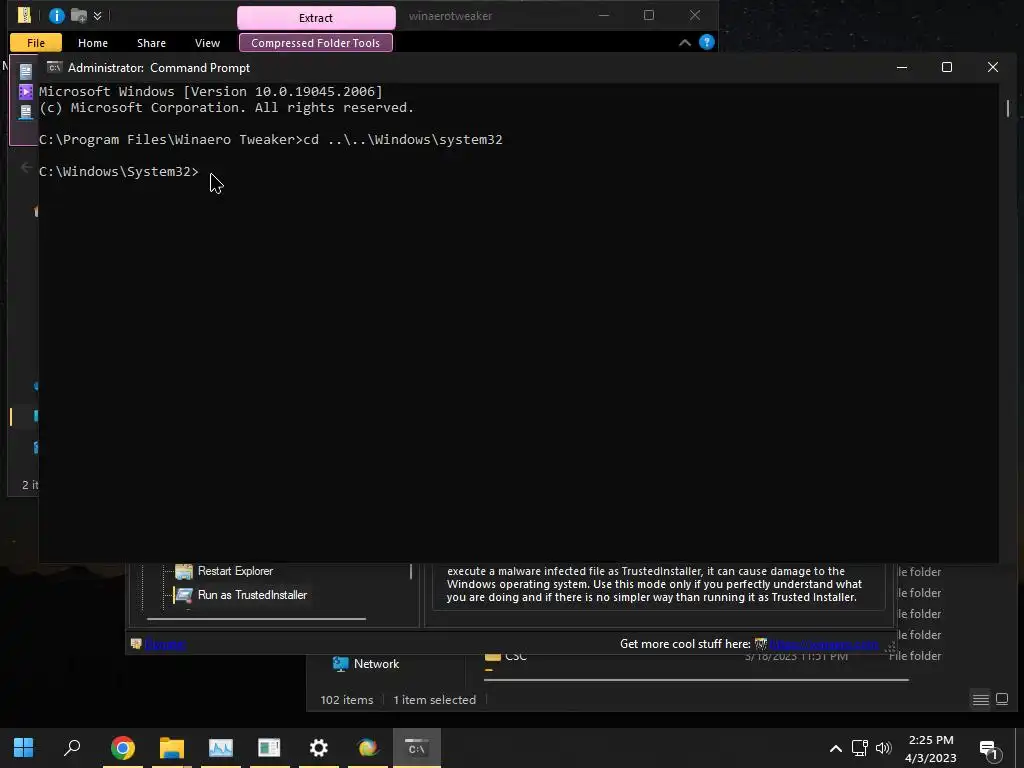Open taskbar Search magnifier
This screenshot has width=1024, height=768.
(x=72, y=747)
